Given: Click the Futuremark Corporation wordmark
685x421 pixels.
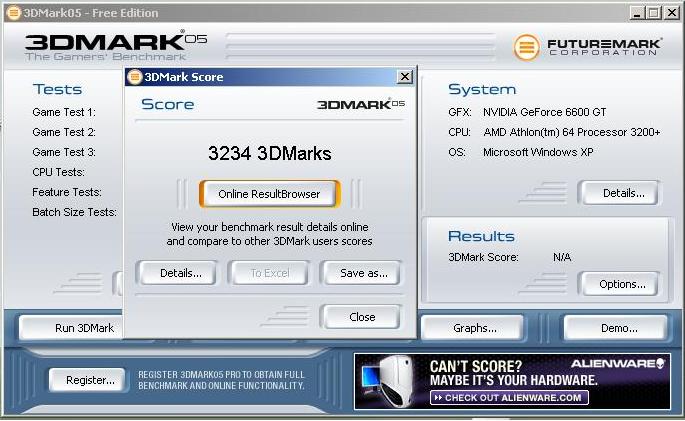Looking at the screenshot, I should [604, 47].
